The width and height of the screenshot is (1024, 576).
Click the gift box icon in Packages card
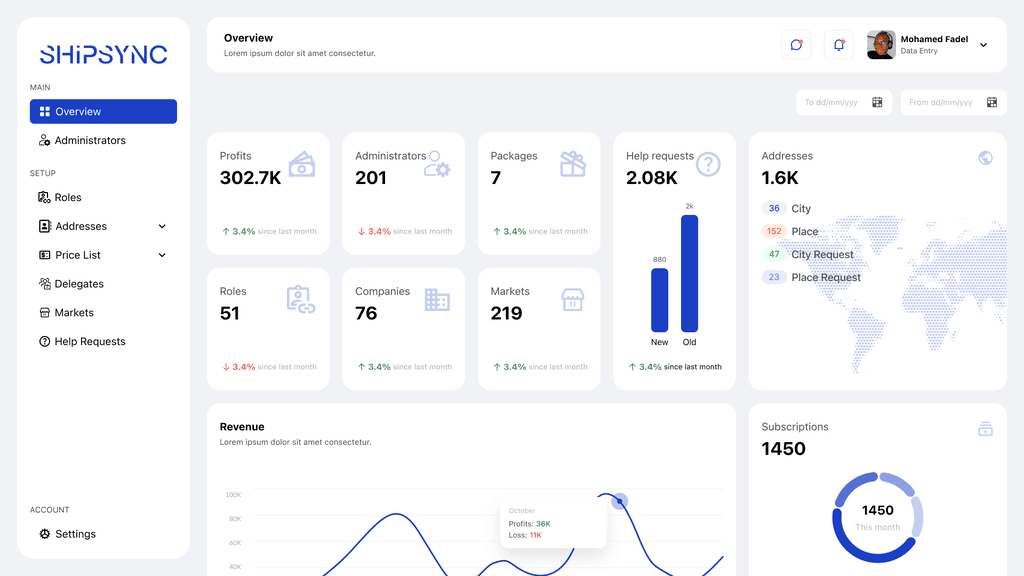point(572,164)
